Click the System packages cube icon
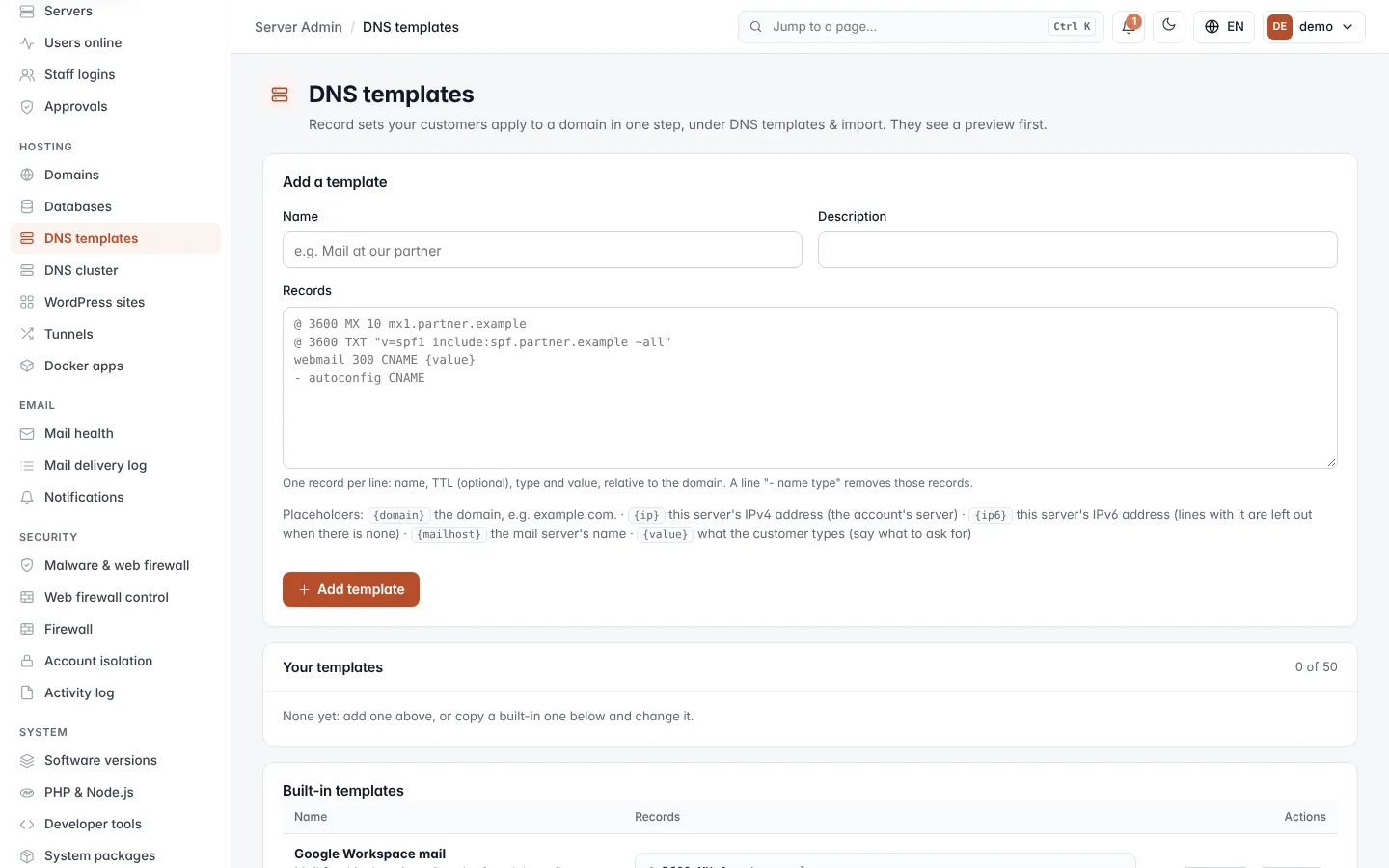Viewport: 1389px width, 868px height. [27, 856]
